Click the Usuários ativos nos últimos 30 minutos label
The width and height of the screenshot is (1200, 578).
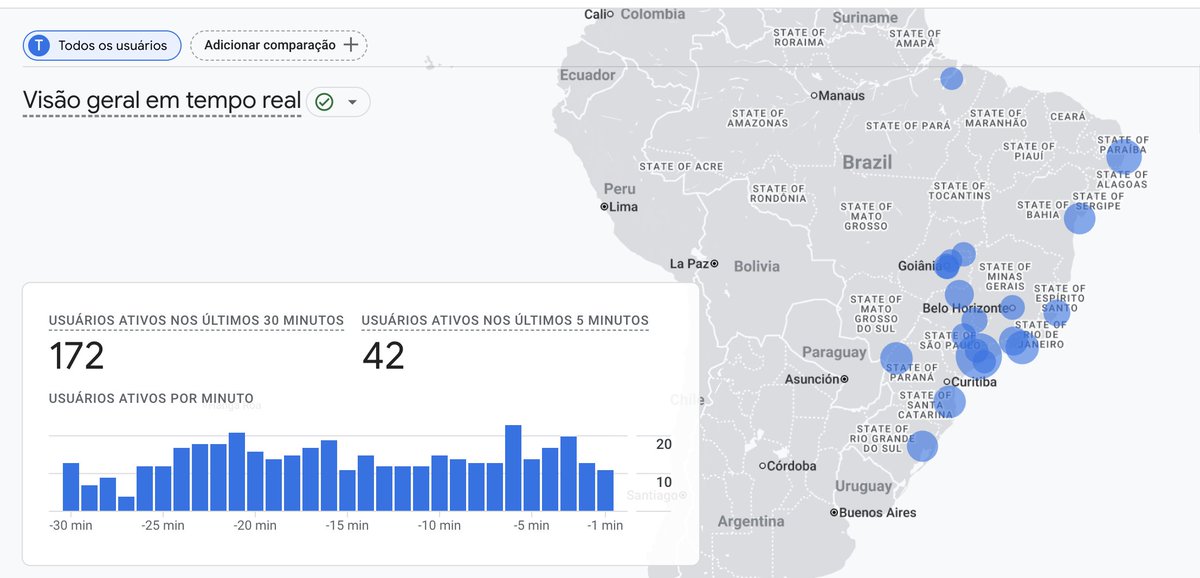[x=196, y=321]
